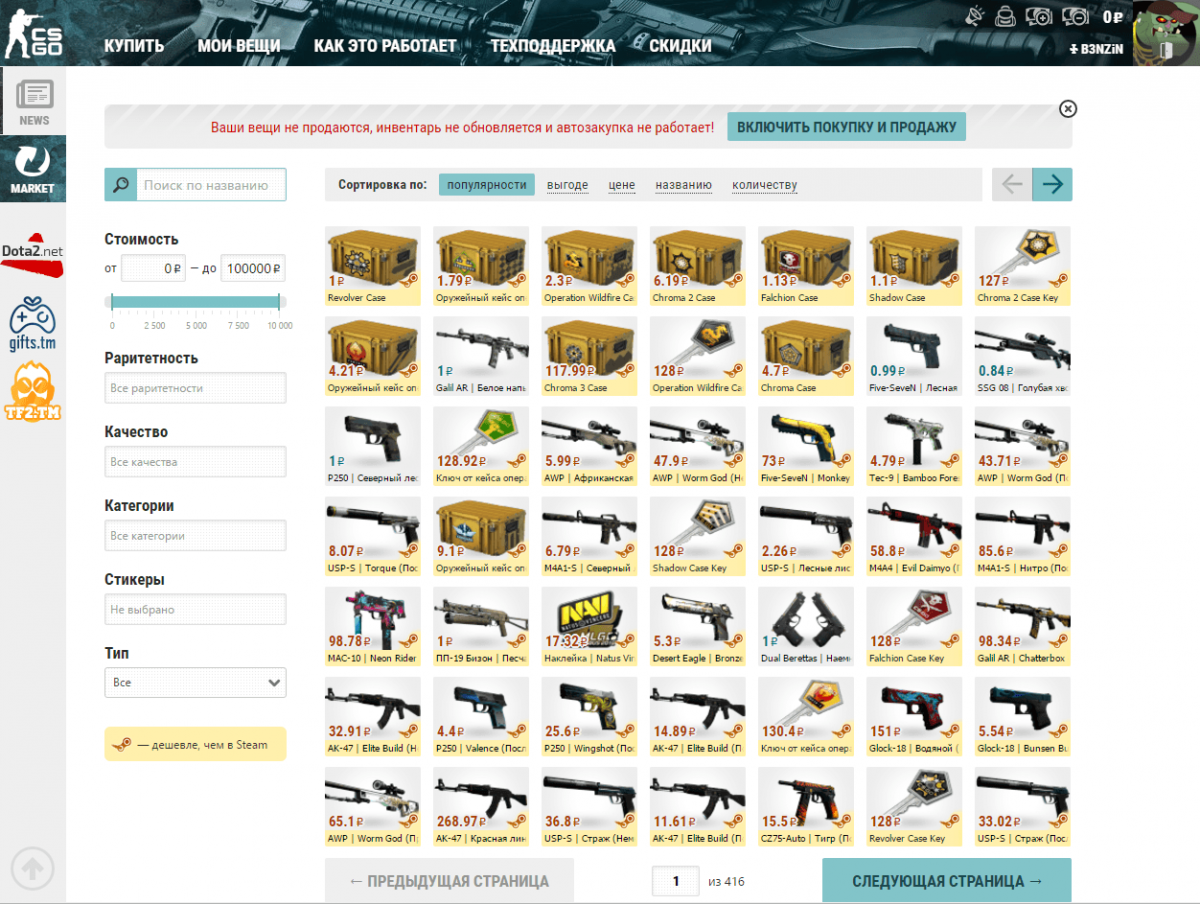The height and width of the screenshot is (904, 1200).
Task: Sort items by цене
Action: (x=622, y=185)
